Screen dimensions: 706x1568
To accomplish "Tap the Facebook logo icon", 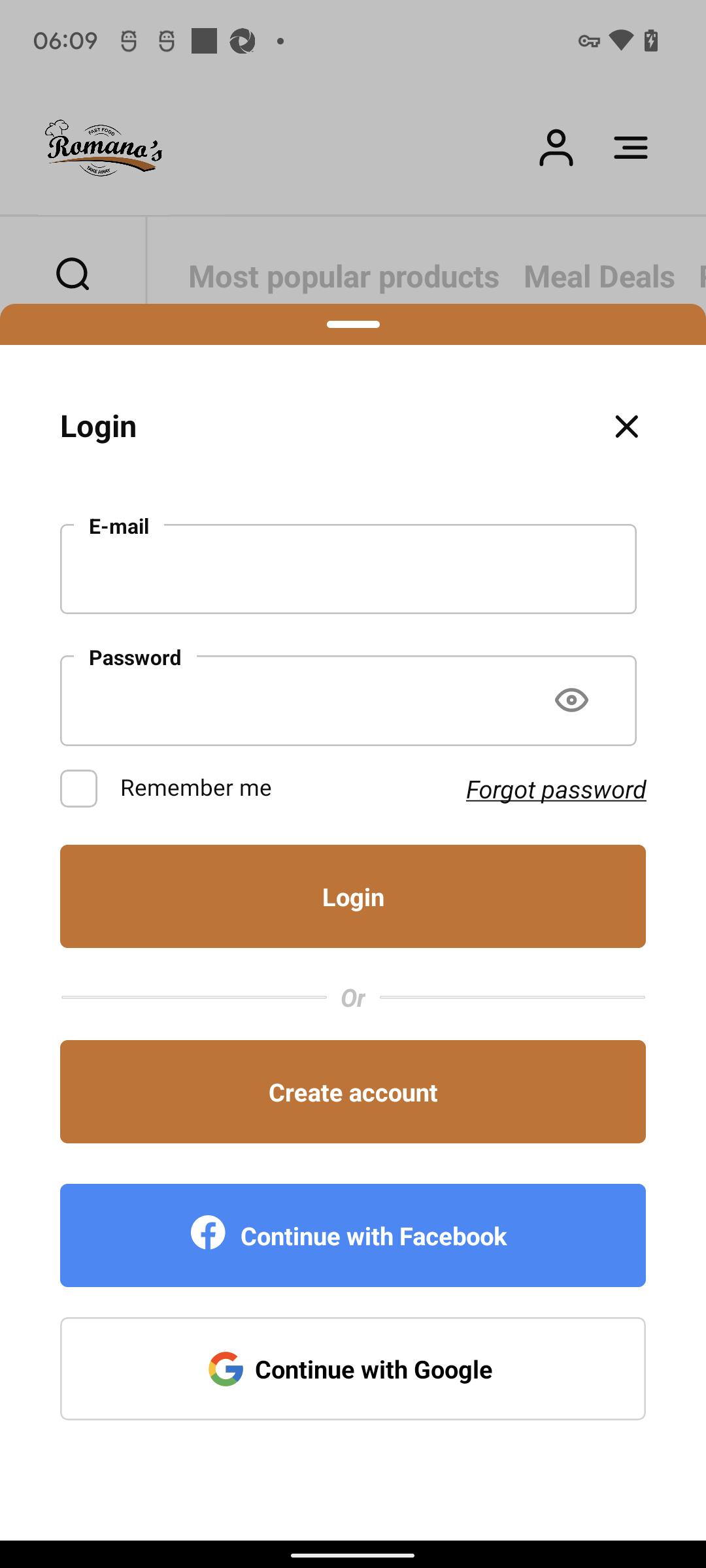I will point(208,1233).
